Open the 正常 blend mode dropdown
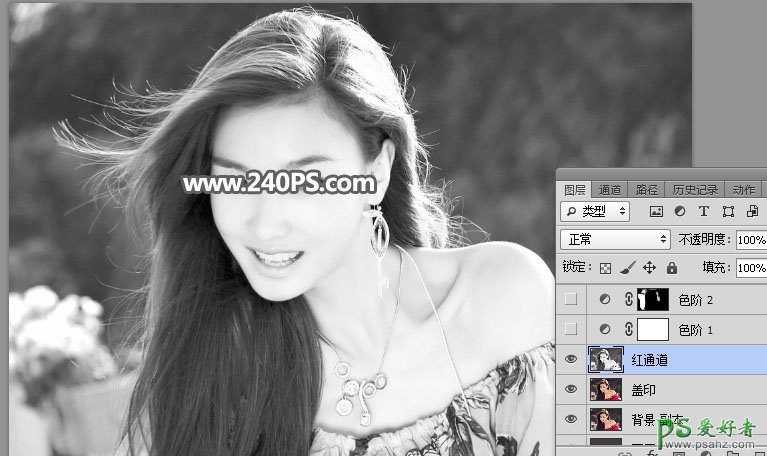The width and height of the screenshot is (767, 456). tap(615, 239)
